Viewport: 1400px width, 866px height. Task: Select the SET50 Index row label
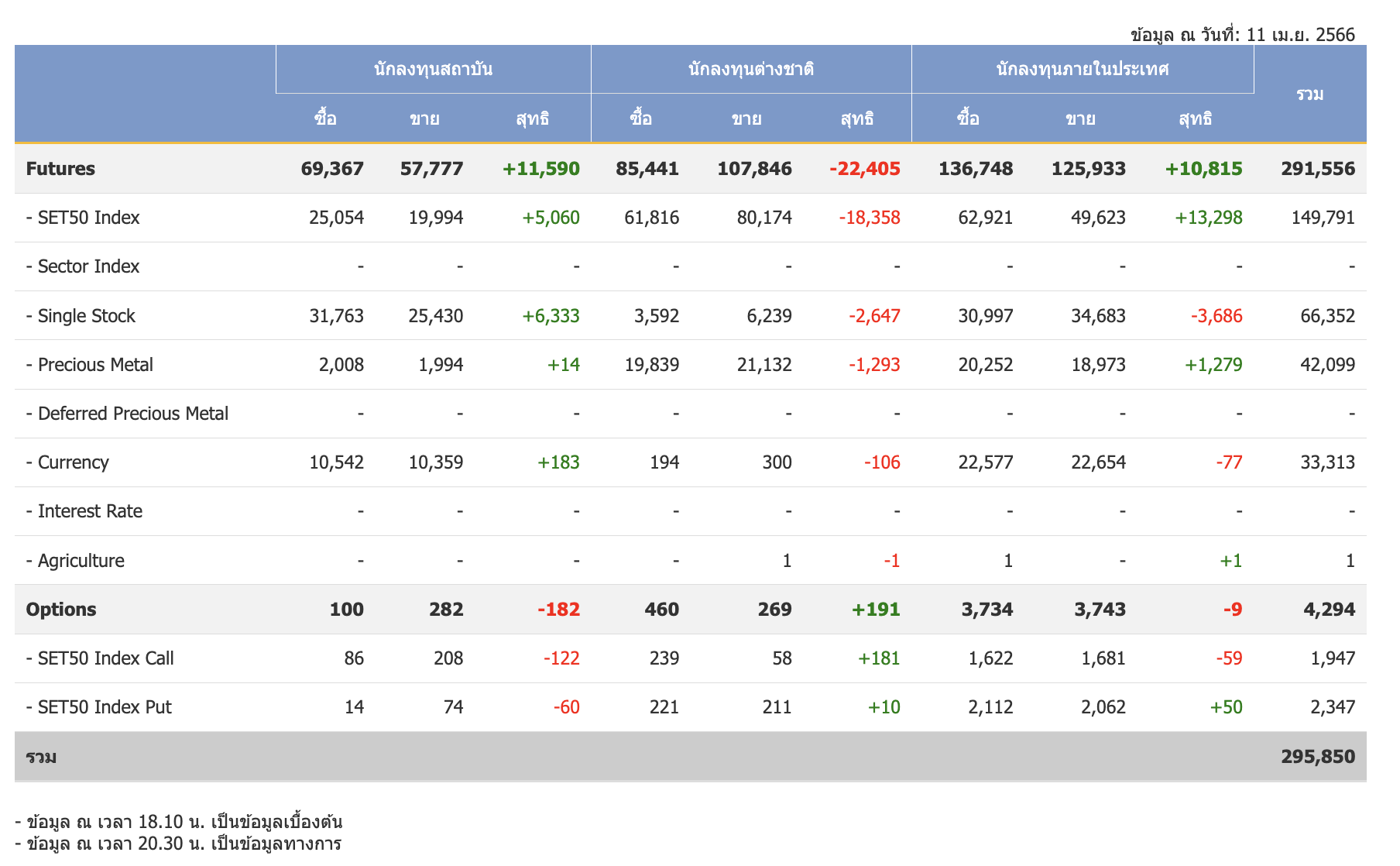83,218
